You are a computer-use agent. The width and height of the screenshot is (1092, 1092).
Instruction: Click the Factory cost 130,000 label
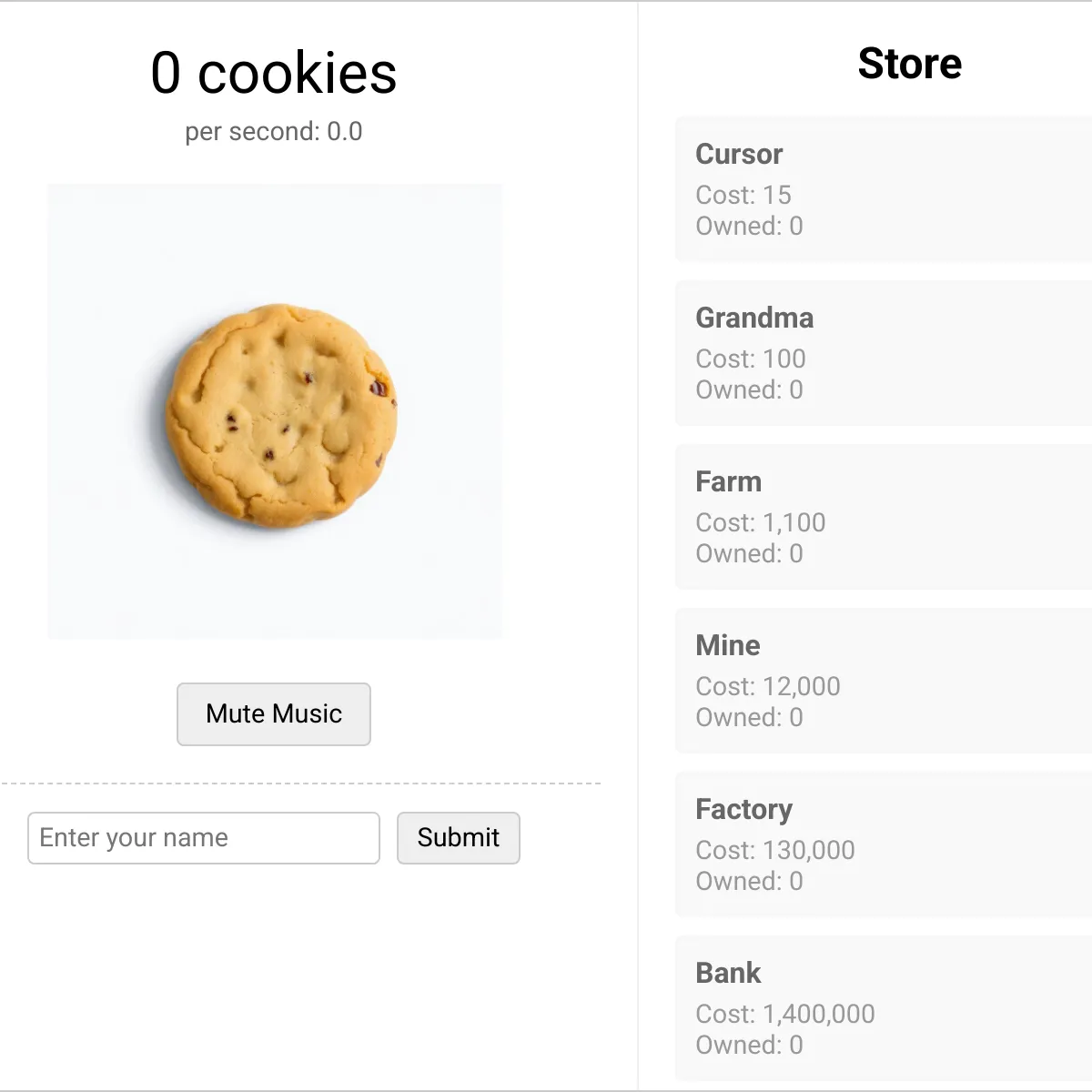[775, 850]
